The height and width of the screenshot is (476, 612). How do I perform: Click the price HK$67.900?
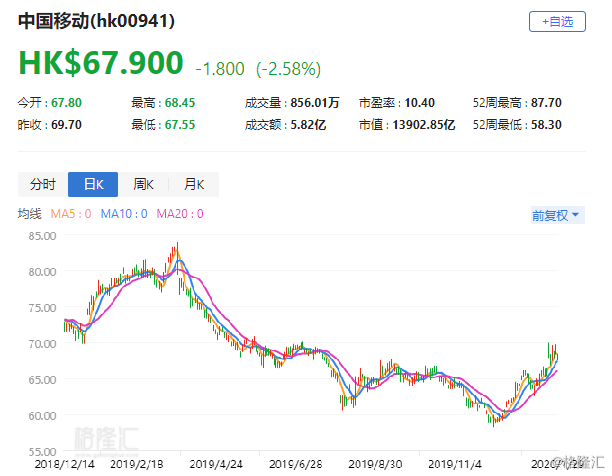pyautogui.click(x=101, y=62)
